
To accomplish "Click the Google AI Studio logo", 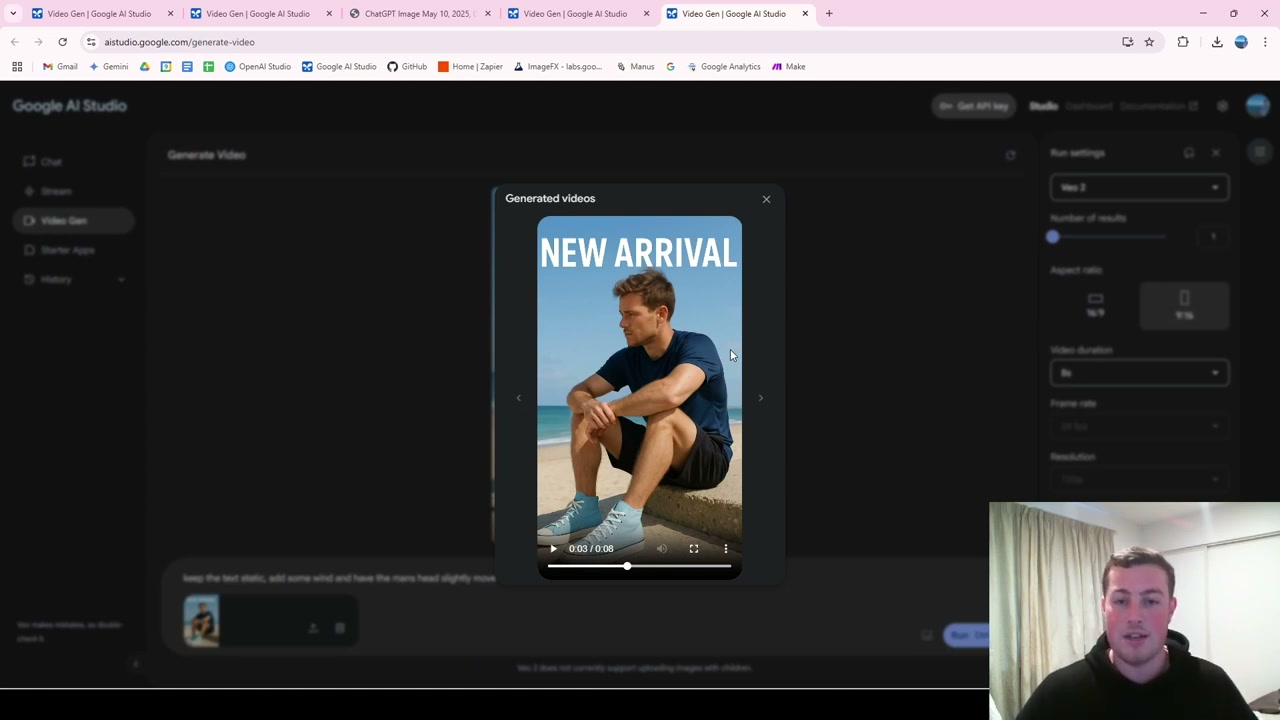I will [x=70, y=106].
